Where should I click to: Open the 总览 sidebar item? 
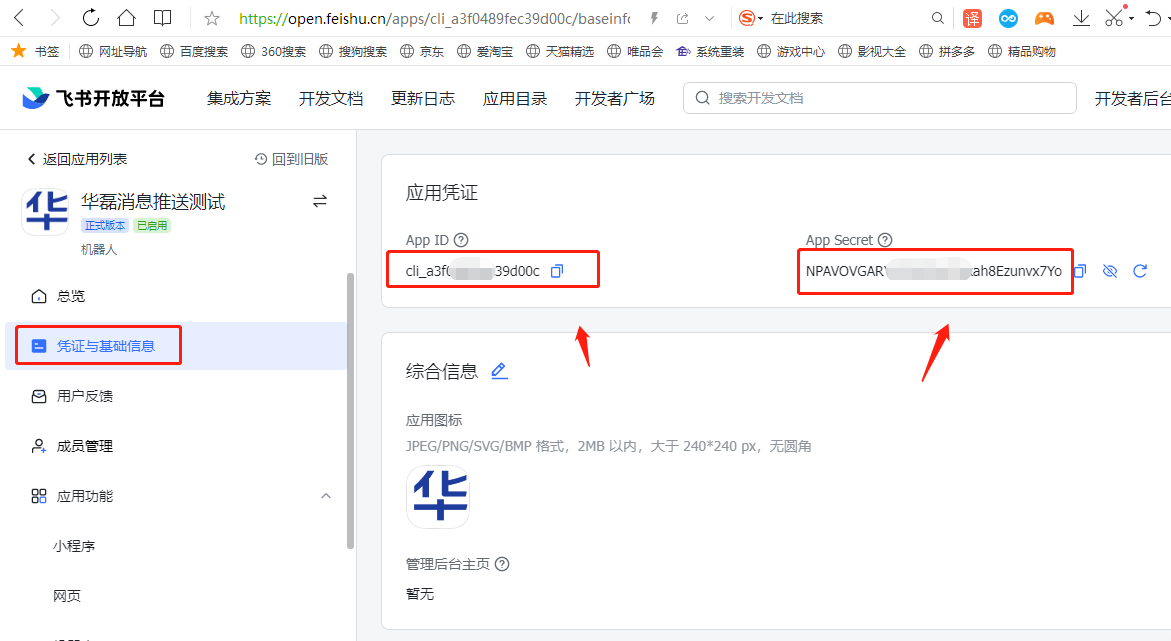(x=176, y=297)
